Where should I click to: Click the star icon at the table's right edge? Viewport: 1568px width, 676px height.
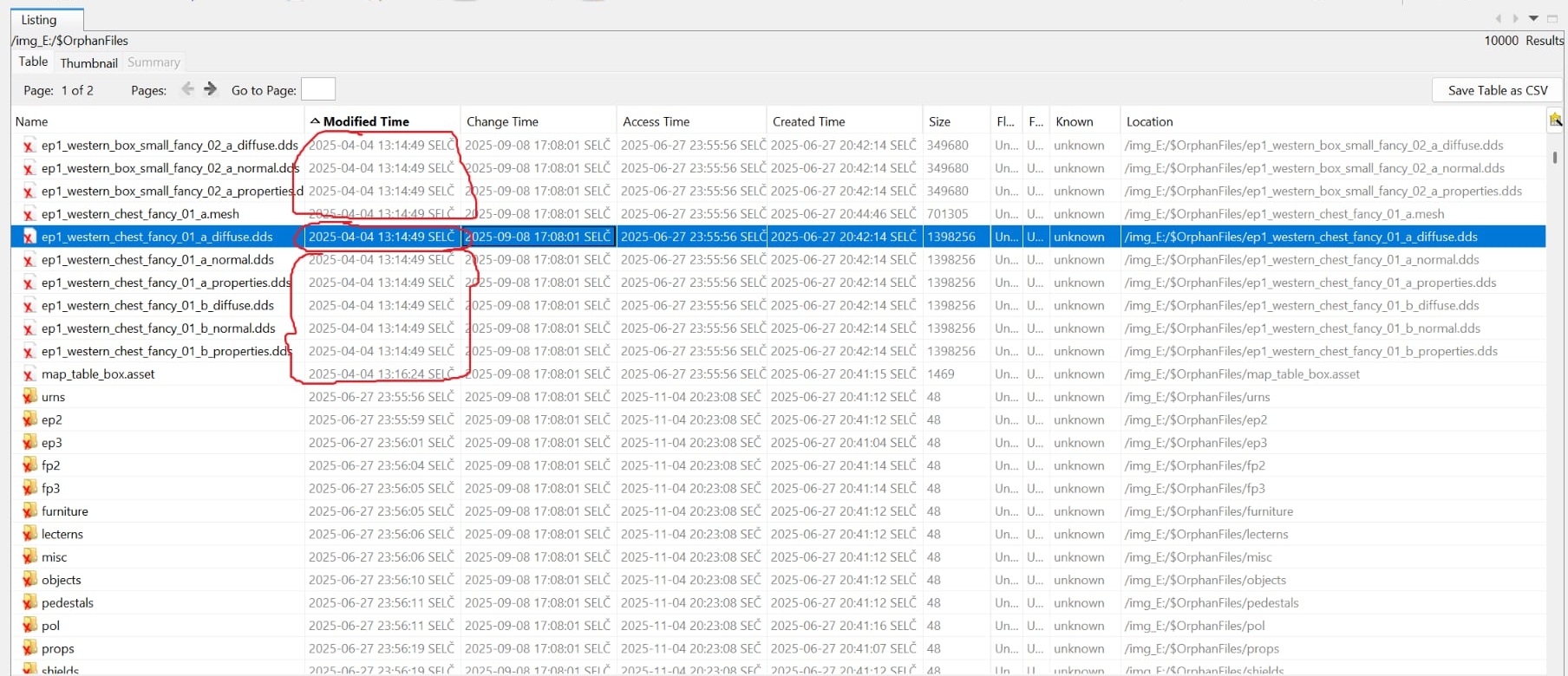[1556, 120]
